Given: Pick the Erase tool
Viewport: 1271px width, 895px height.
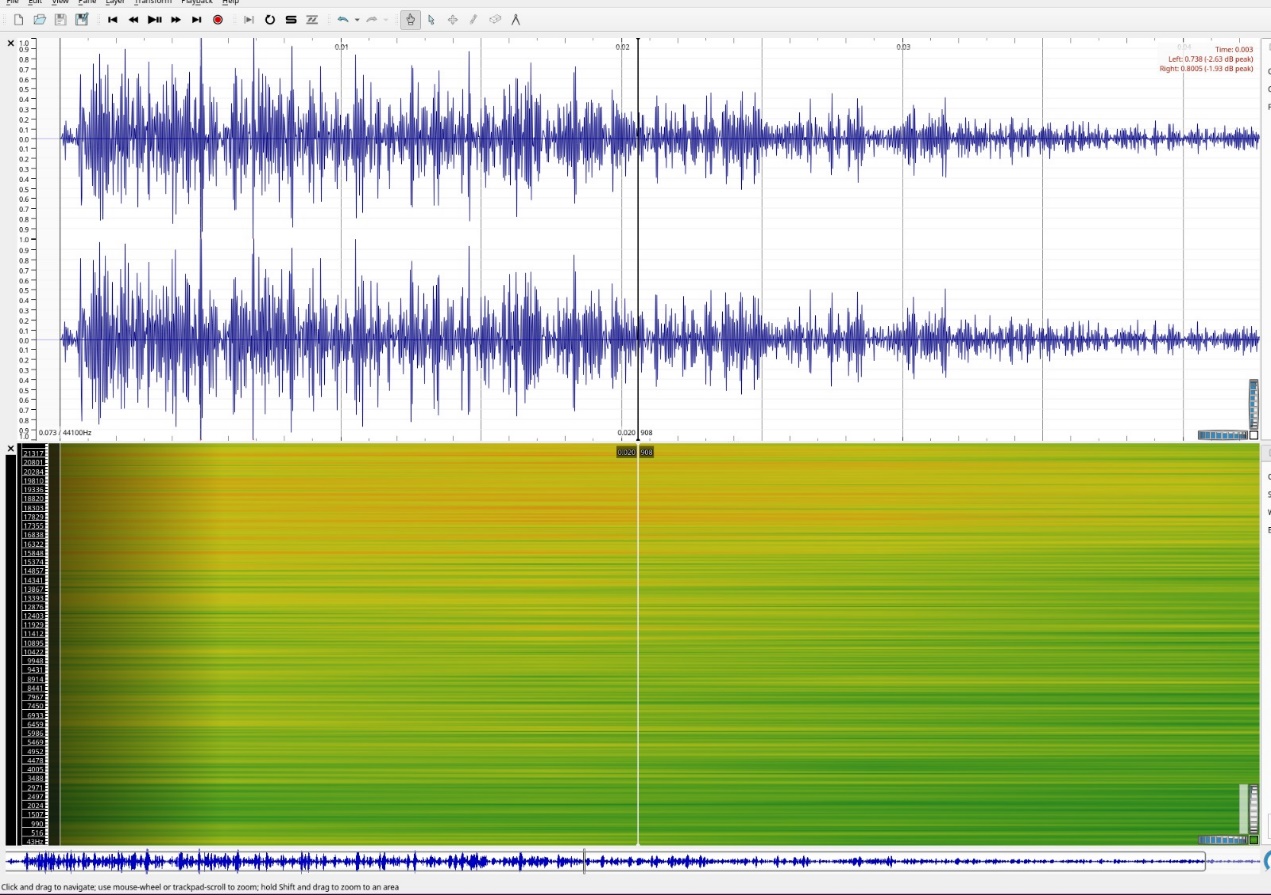Looking at the screenshot, I should click(x=495, y=20).
